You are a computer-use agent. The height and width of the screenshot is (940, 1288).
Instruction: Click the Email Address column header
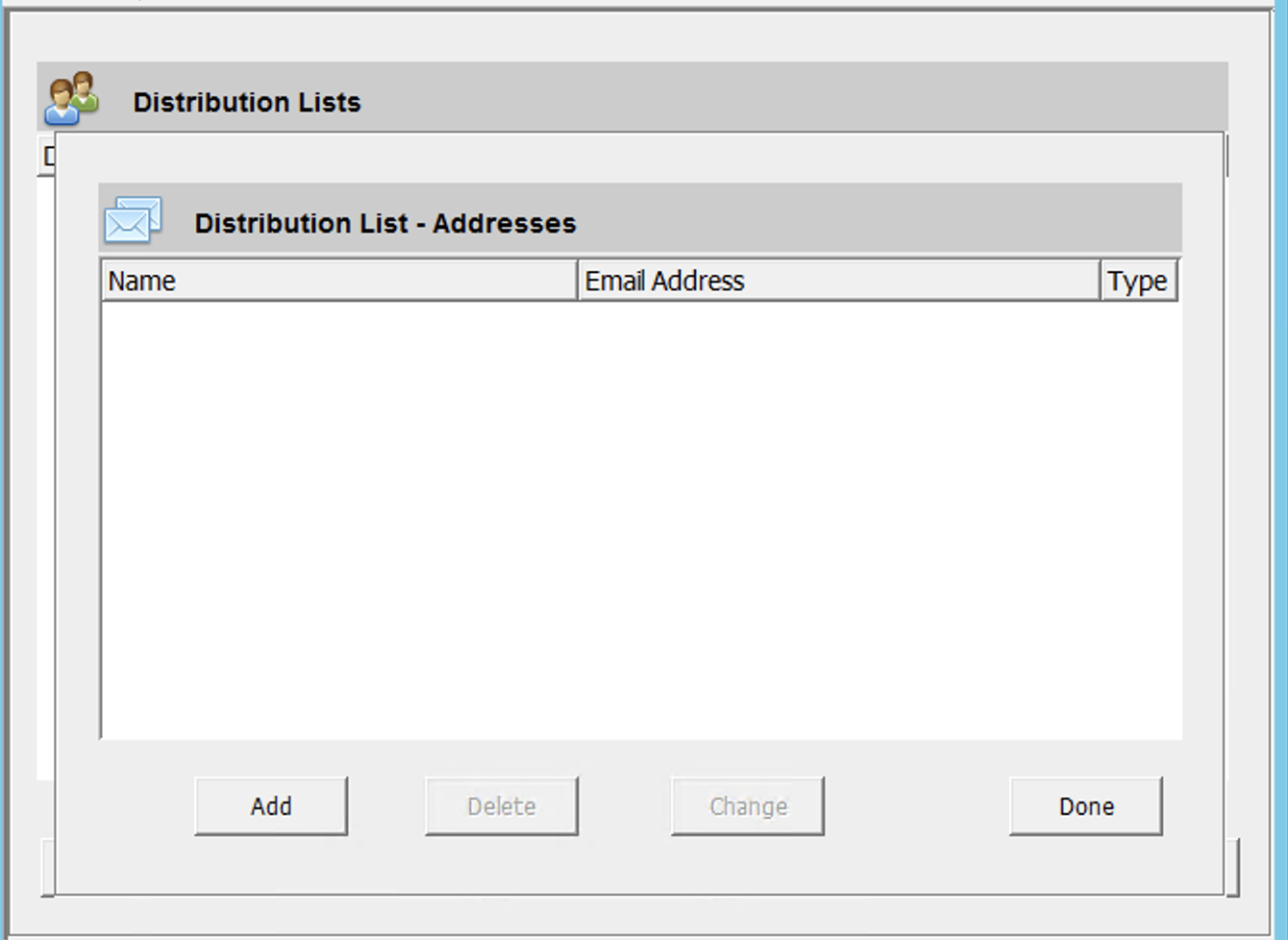coord(837,281)
